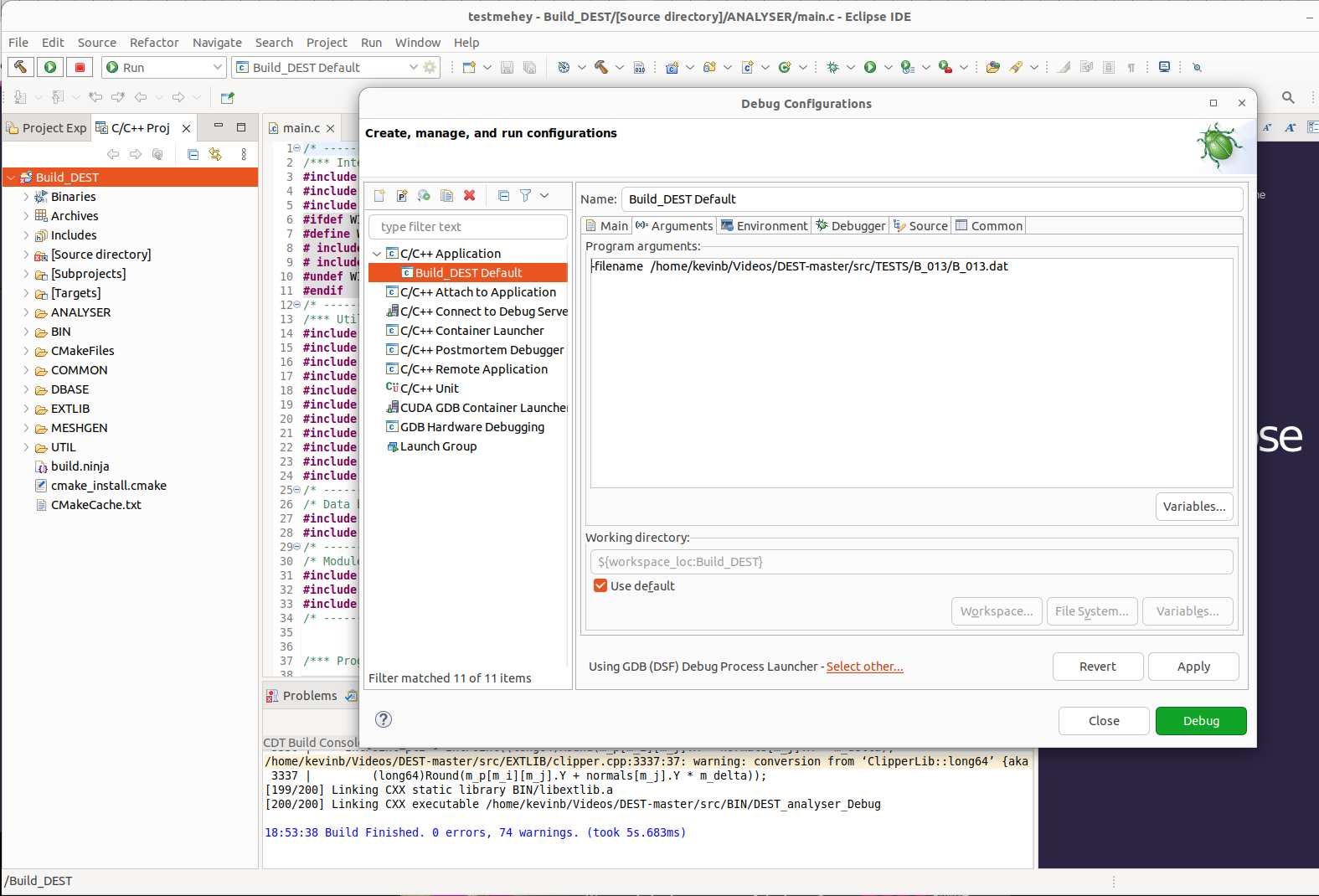Click New launch configuration icon in dialog

point(379,195)
